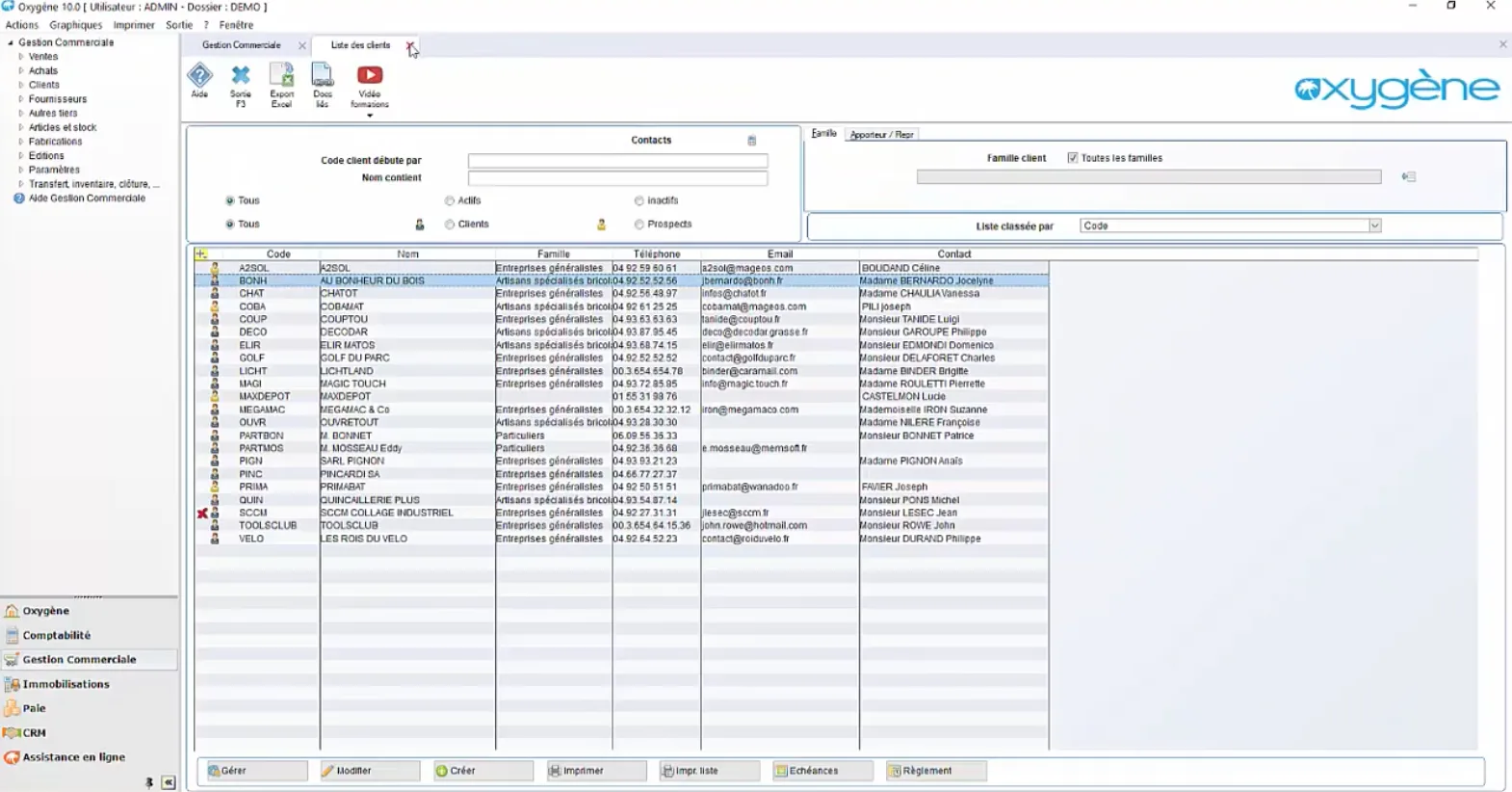Open the Aide help icon
This screenshot has height=792, width=1512.
[x=199, y=80]
